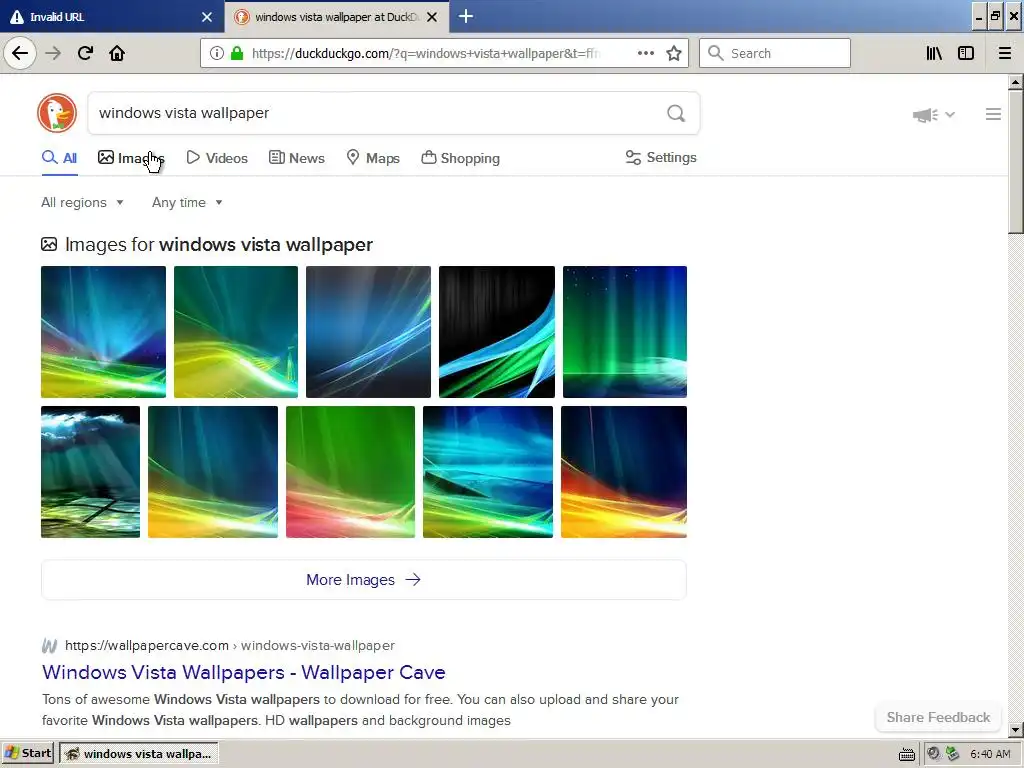Screen dimensions: 1024x768
Task: Open first blue aurora wallpaper thumbnail
Action: click(x=103, y=332)
